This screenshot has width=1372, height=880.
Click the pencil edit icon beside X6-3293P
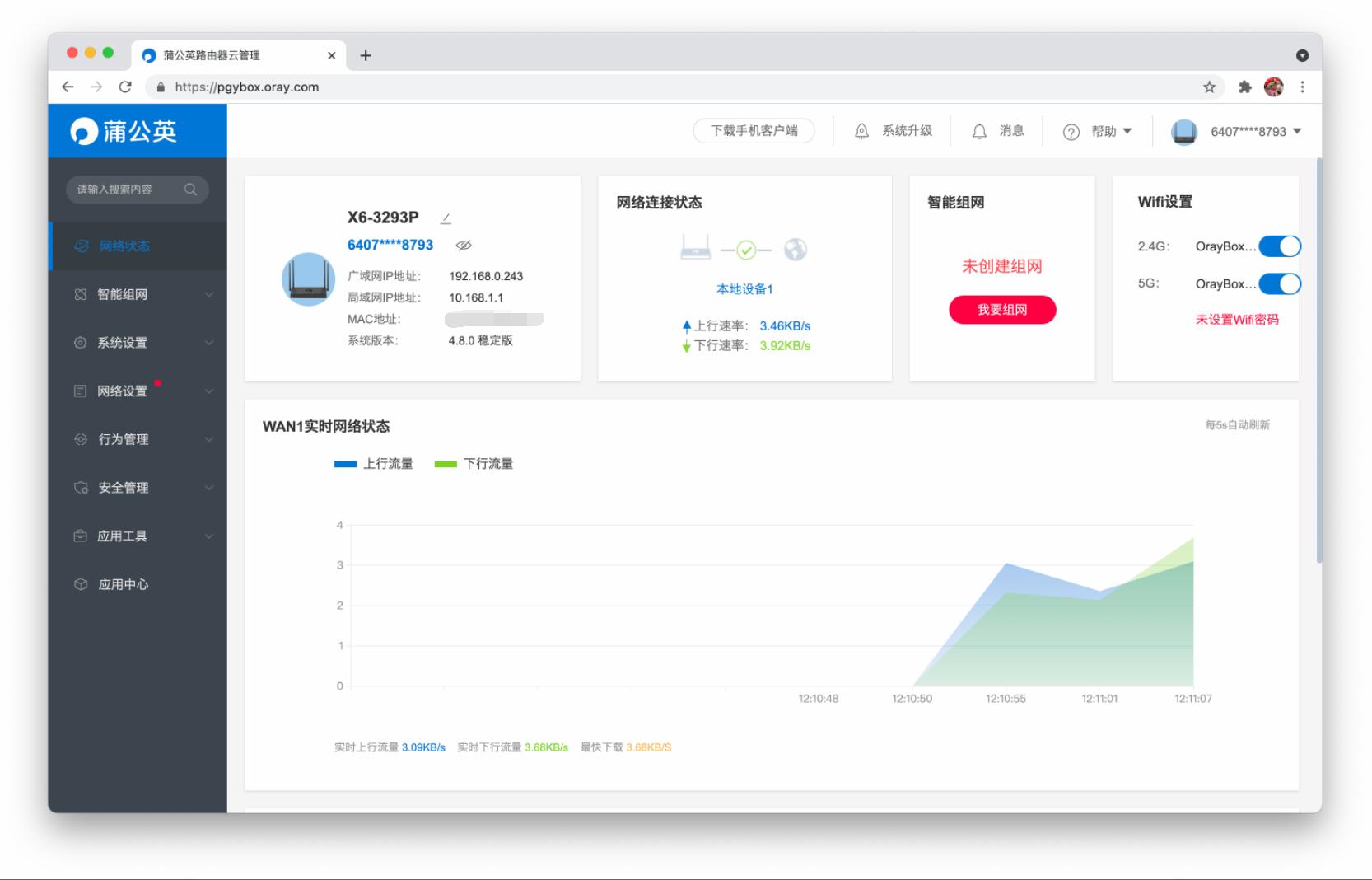[x=446, y=218]
